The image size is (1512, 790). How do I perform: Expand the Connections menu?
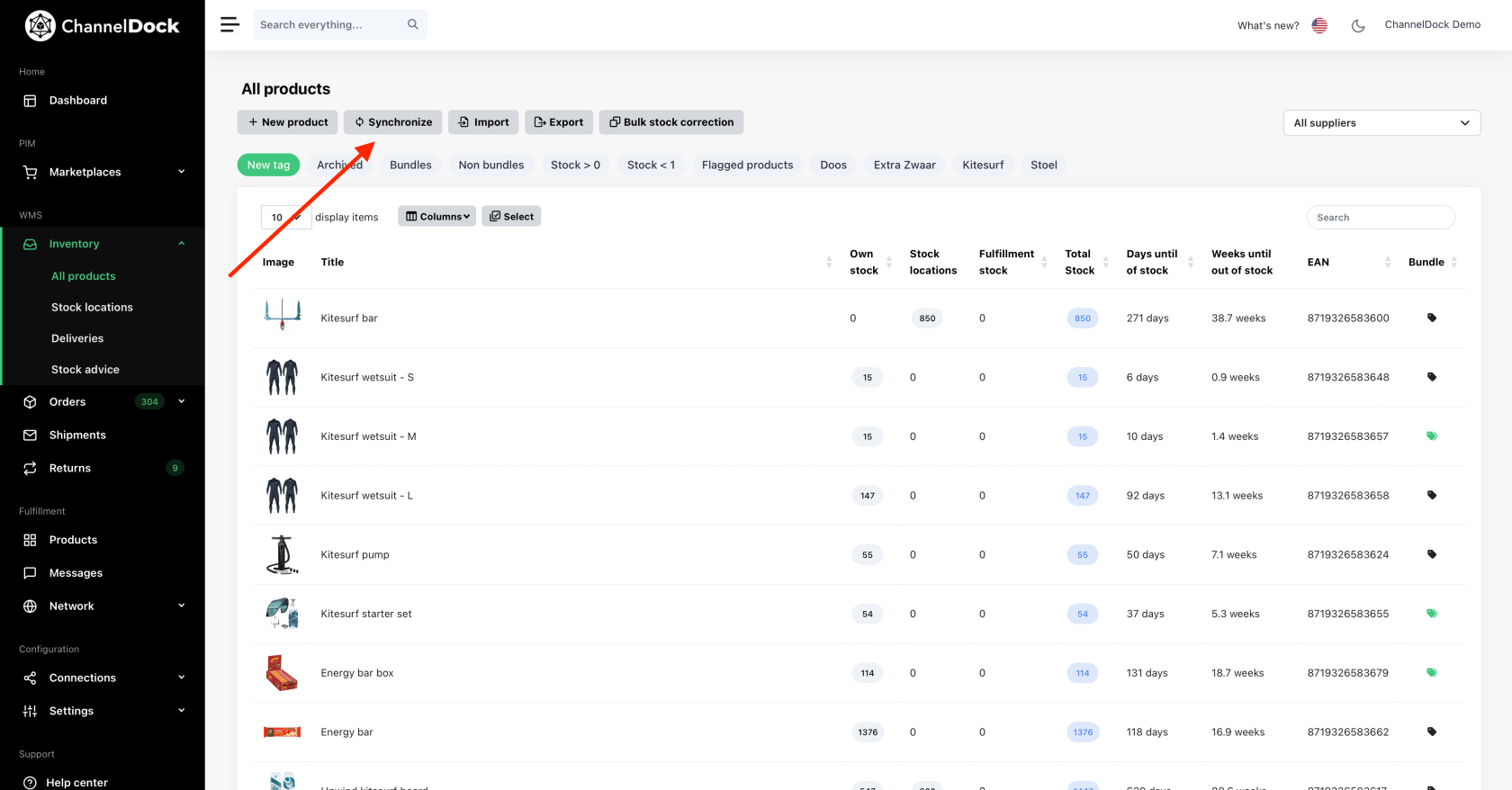tap(103, 678)
